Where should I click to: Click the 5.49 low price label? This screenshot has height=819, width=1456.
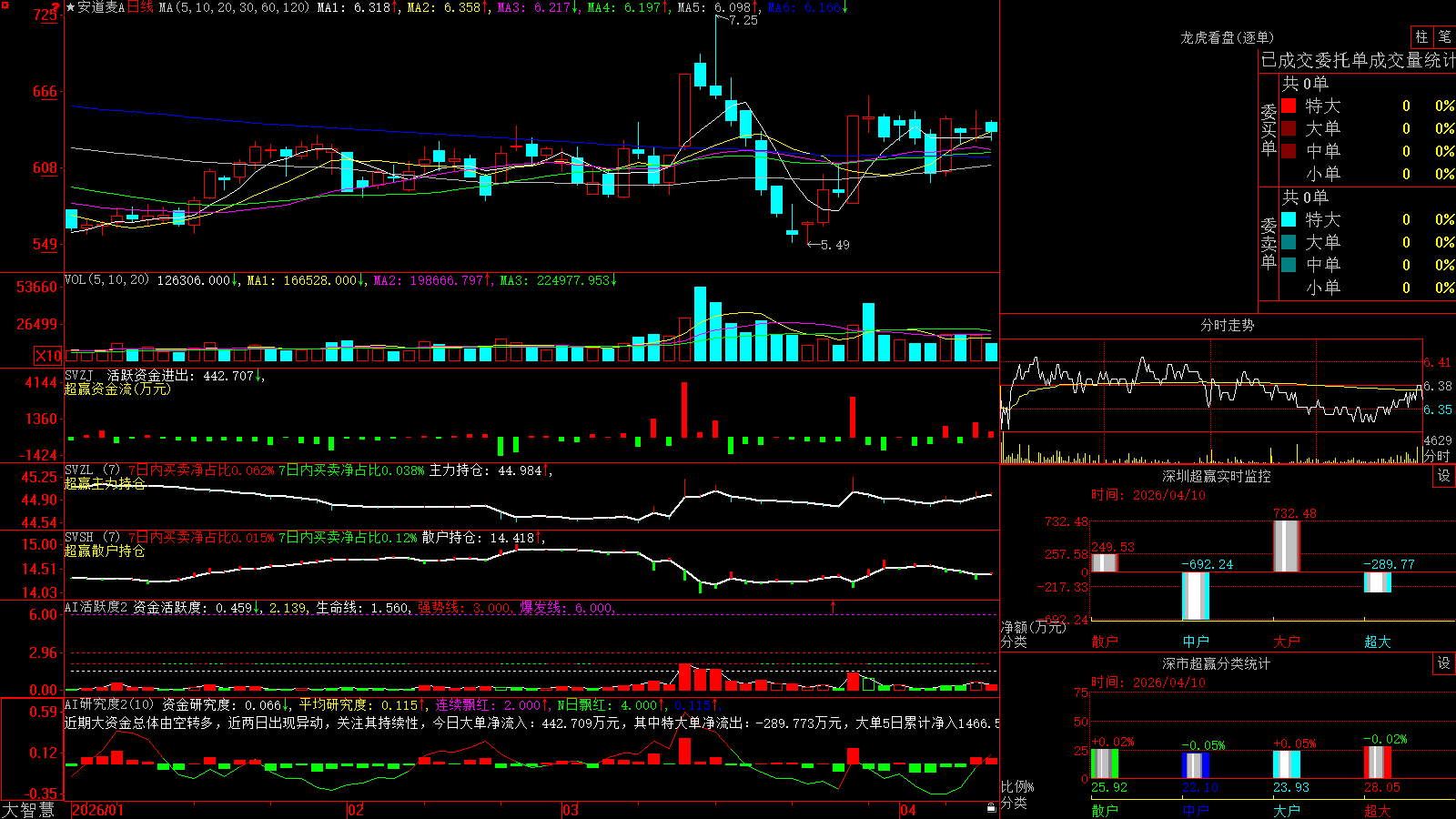coord(834,245)
